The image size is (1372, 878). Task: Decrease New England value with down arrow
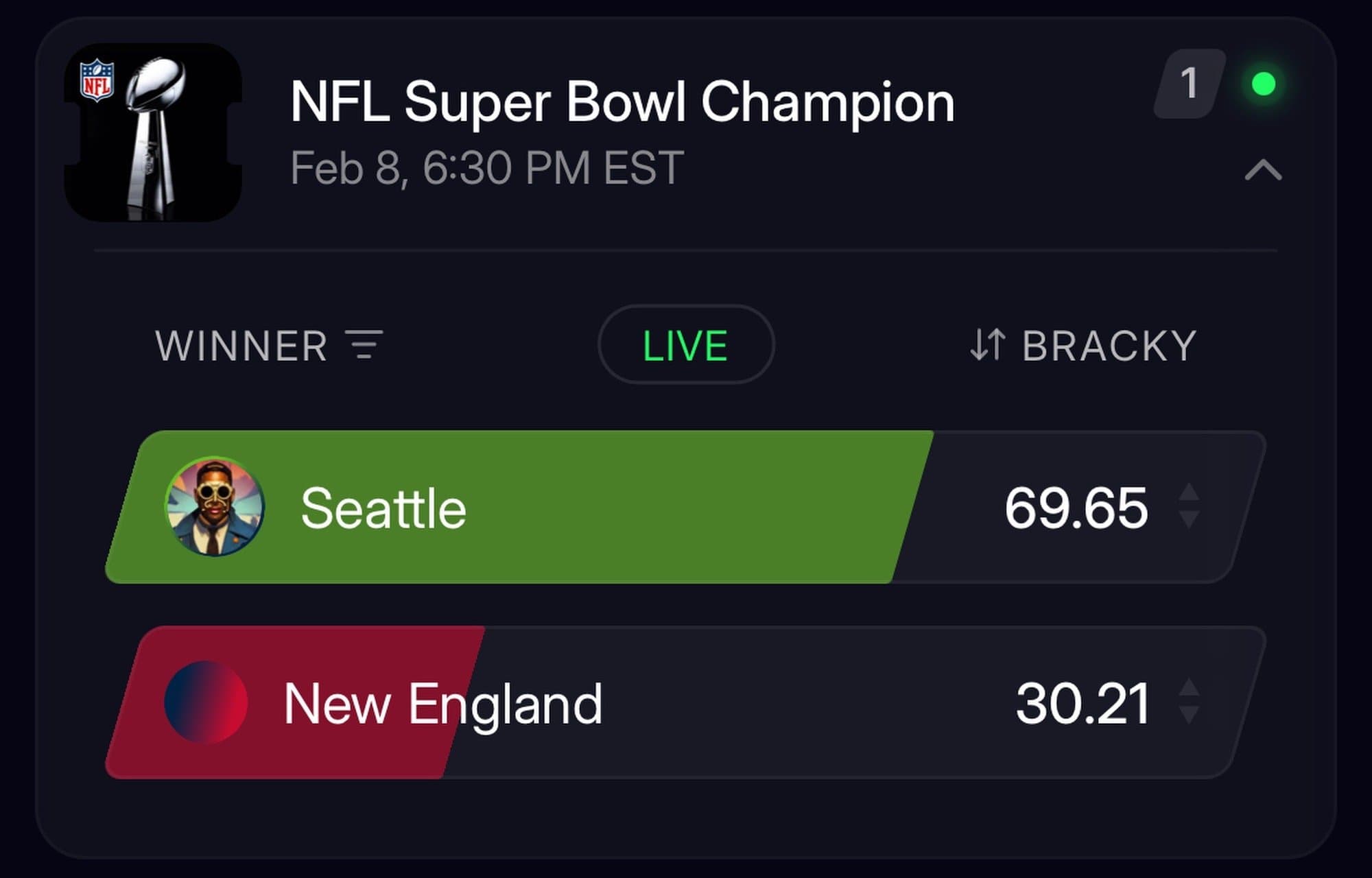[x=1189, y=715]
